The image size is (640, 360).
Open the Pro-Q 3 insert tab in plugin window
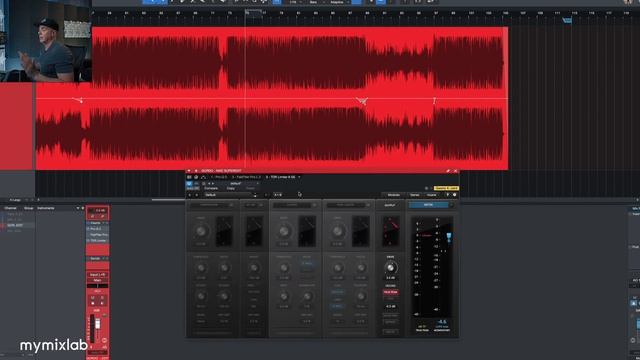click(219, 177)
